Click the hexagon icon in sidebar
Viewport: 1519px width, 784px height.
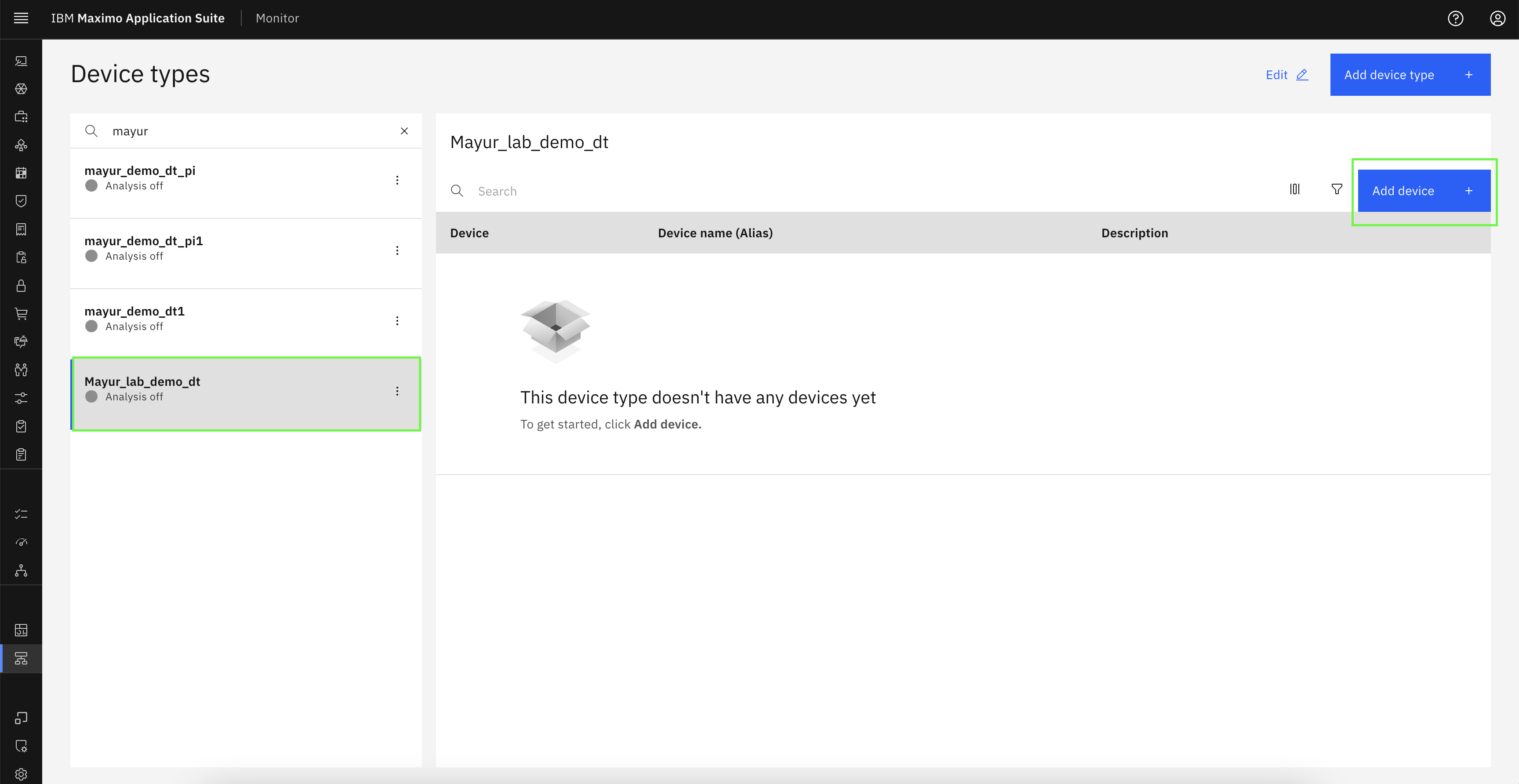tap(21, 89)
